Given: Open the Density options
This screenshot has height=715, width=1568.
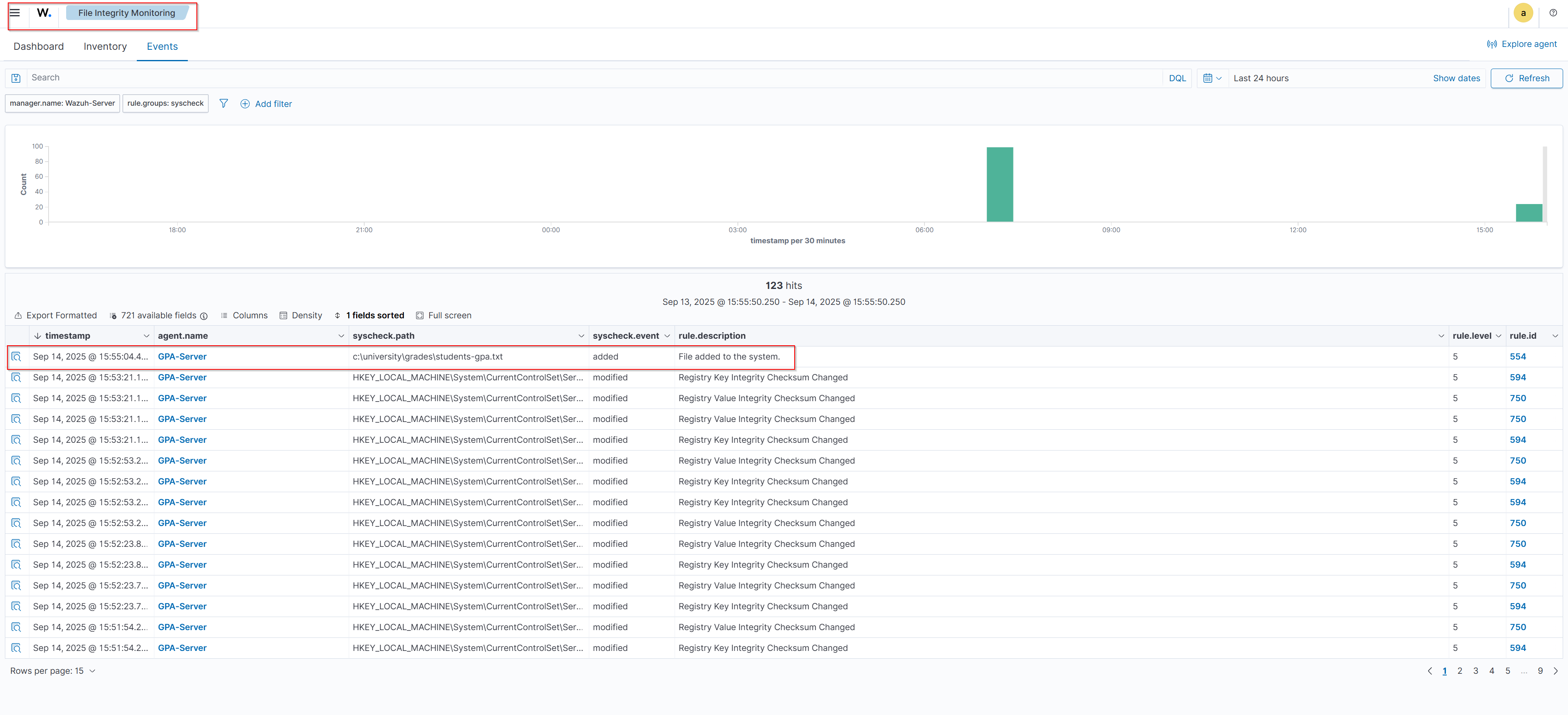Looking at the screenshot, I should point(301,315).
